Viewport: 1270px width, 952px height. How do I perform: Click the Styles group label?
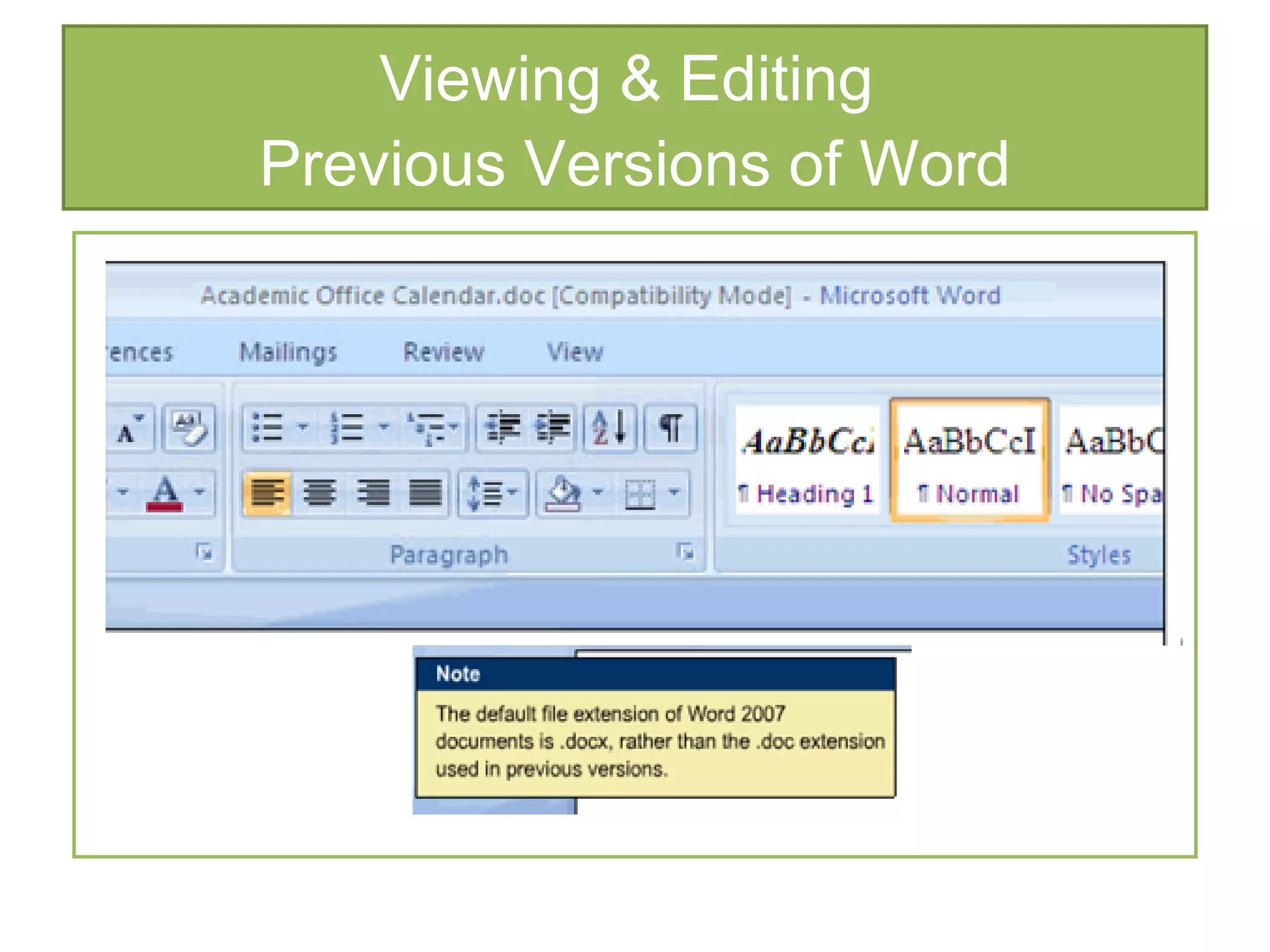(1099, 554)
